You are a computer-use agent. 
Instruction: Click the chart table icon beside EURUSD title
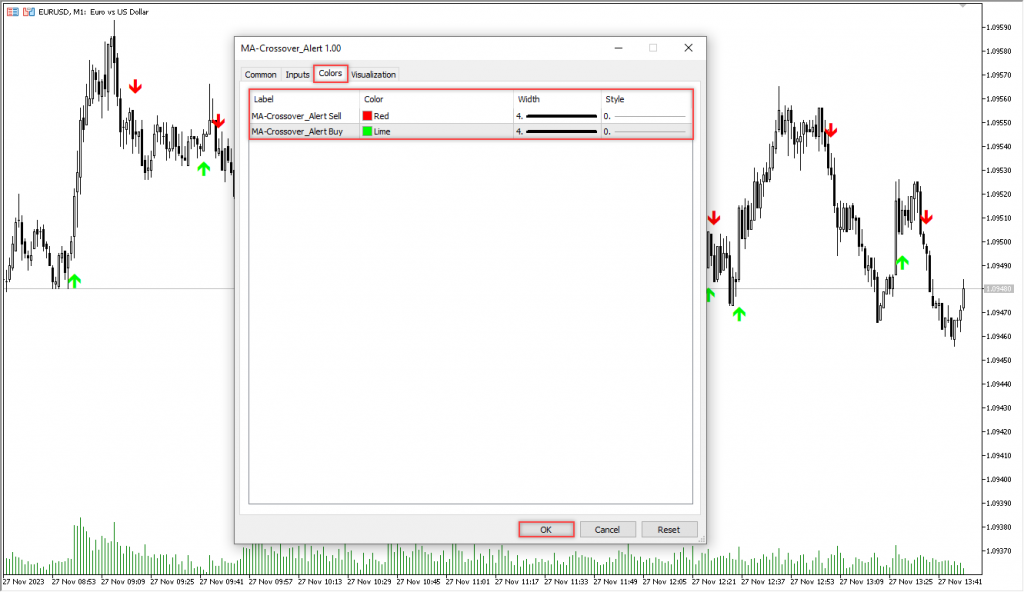coord(13,12)
